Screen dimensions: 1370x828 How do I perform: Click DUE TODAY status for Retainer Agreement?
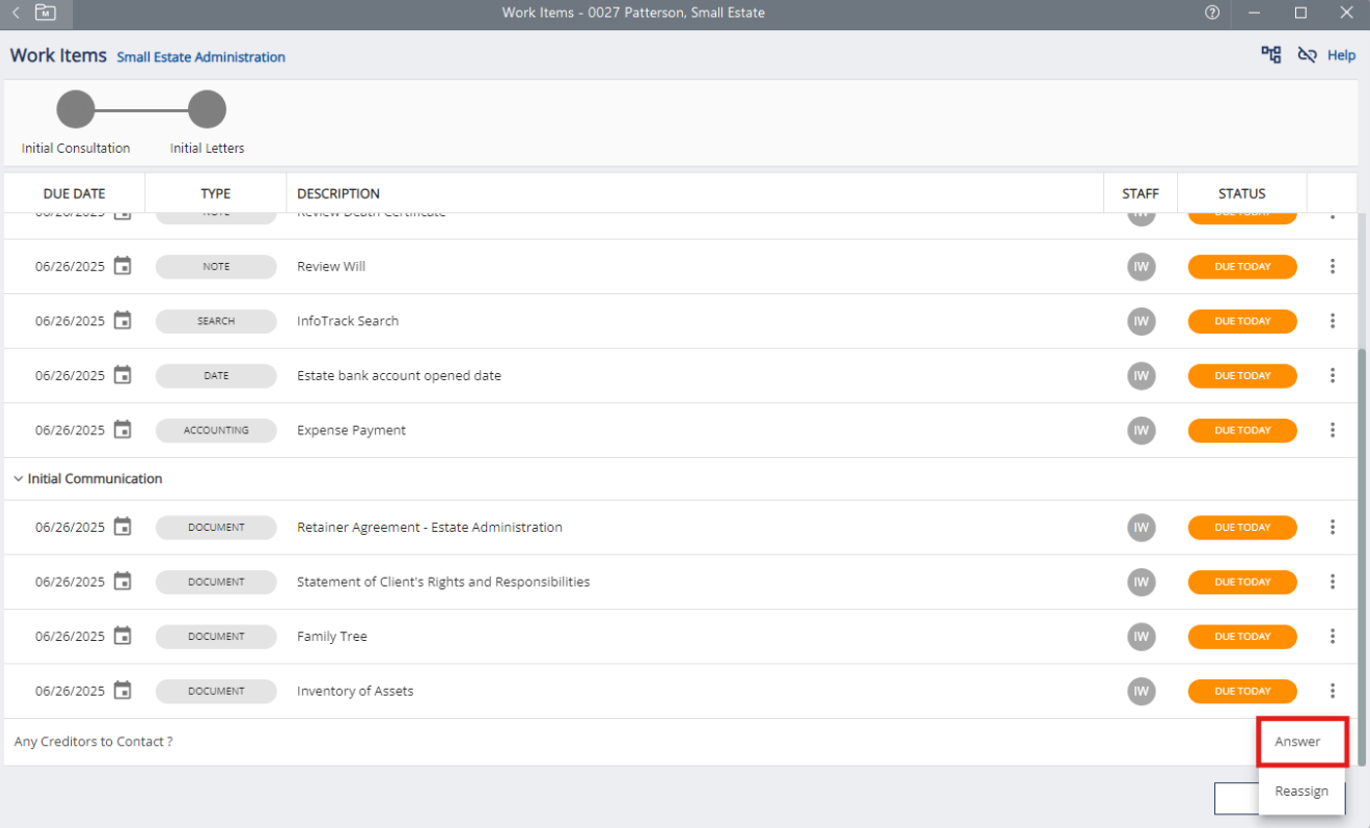point(1242,527)
